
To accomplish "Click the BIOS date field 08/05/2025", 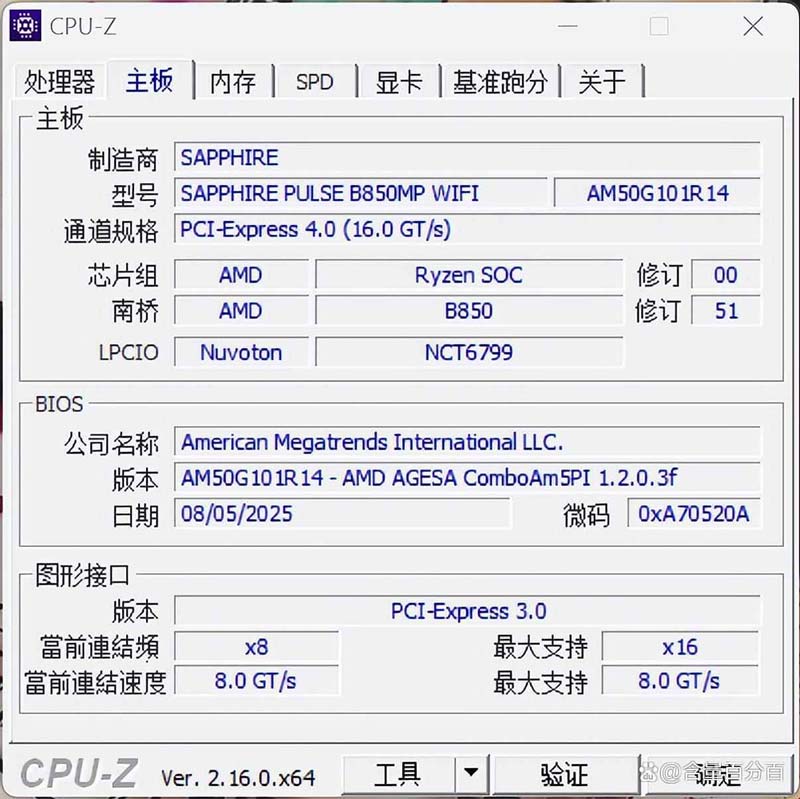I will (x=342, y=514).
